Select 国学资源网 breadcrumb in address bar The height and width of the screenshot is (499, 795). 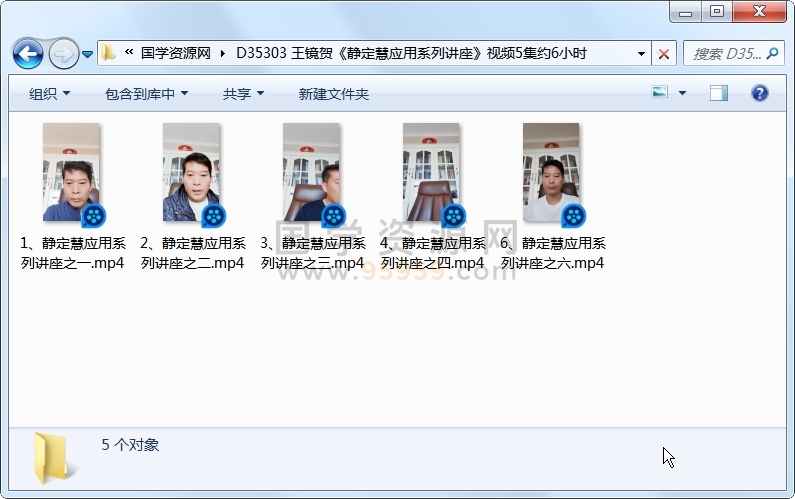[x=175, y=53]
